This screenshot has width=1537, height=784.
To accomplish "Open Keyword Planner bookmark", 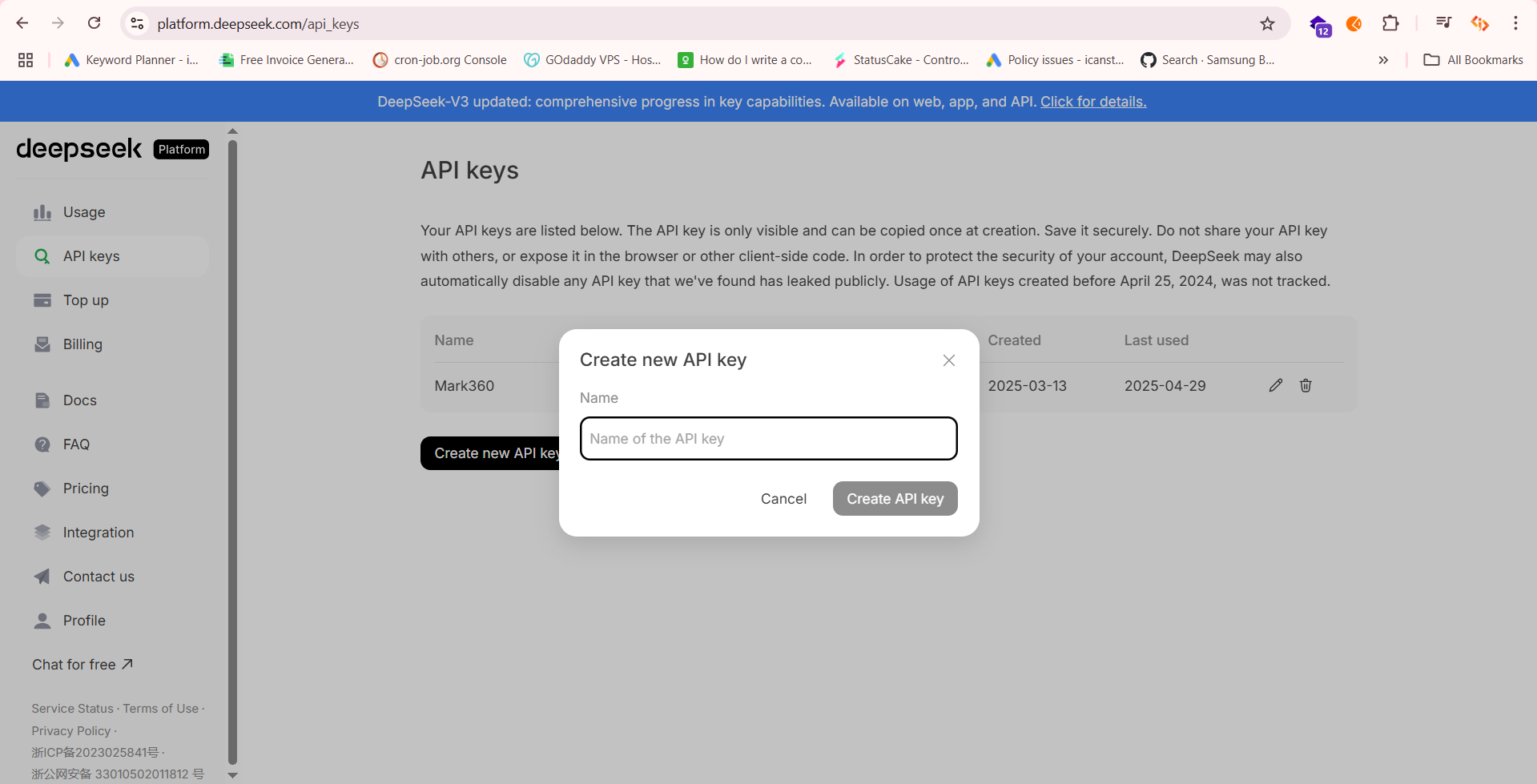I will point(131,60).
